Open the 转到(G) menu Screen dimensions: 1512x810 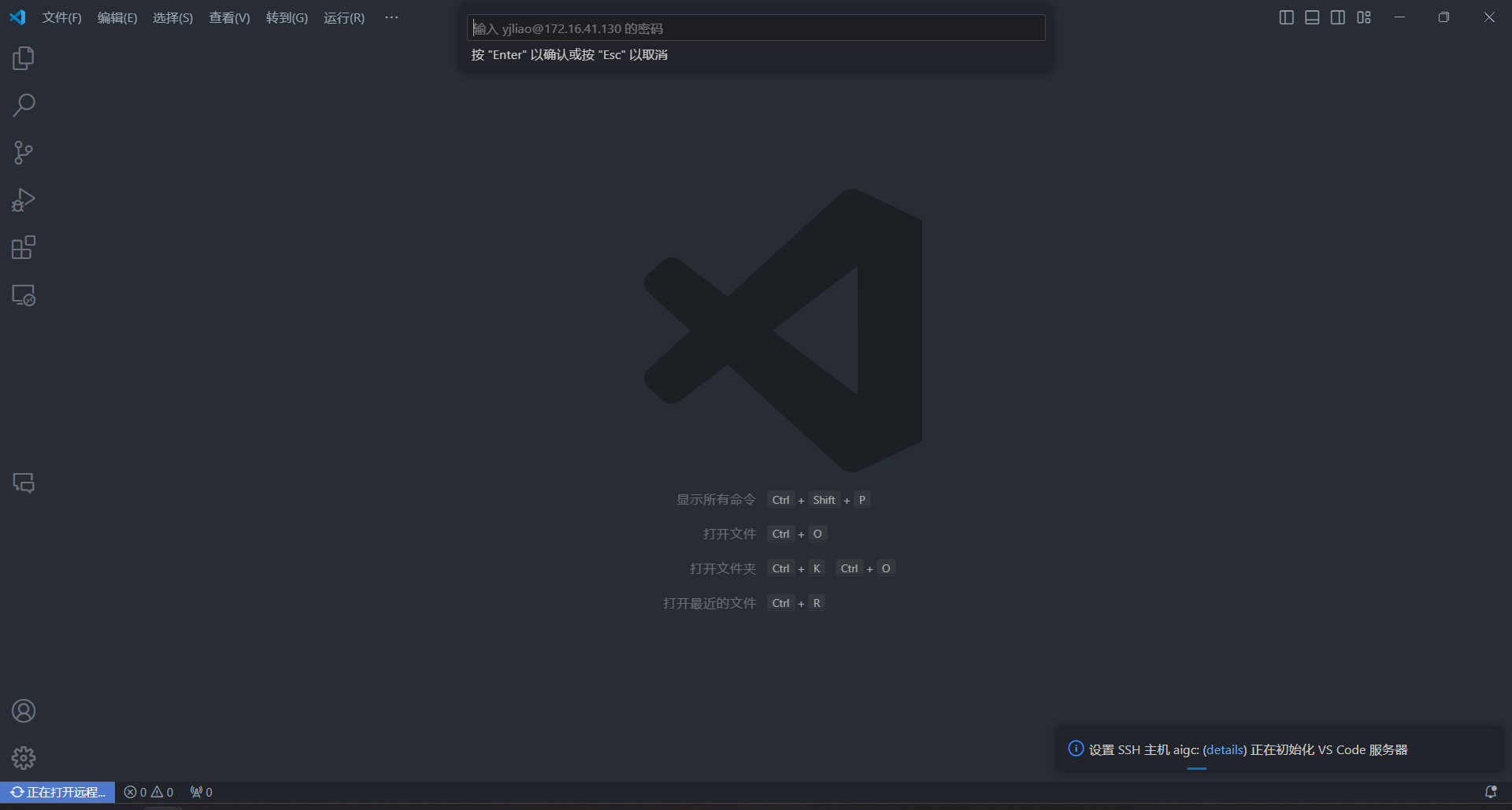(287, 17)
